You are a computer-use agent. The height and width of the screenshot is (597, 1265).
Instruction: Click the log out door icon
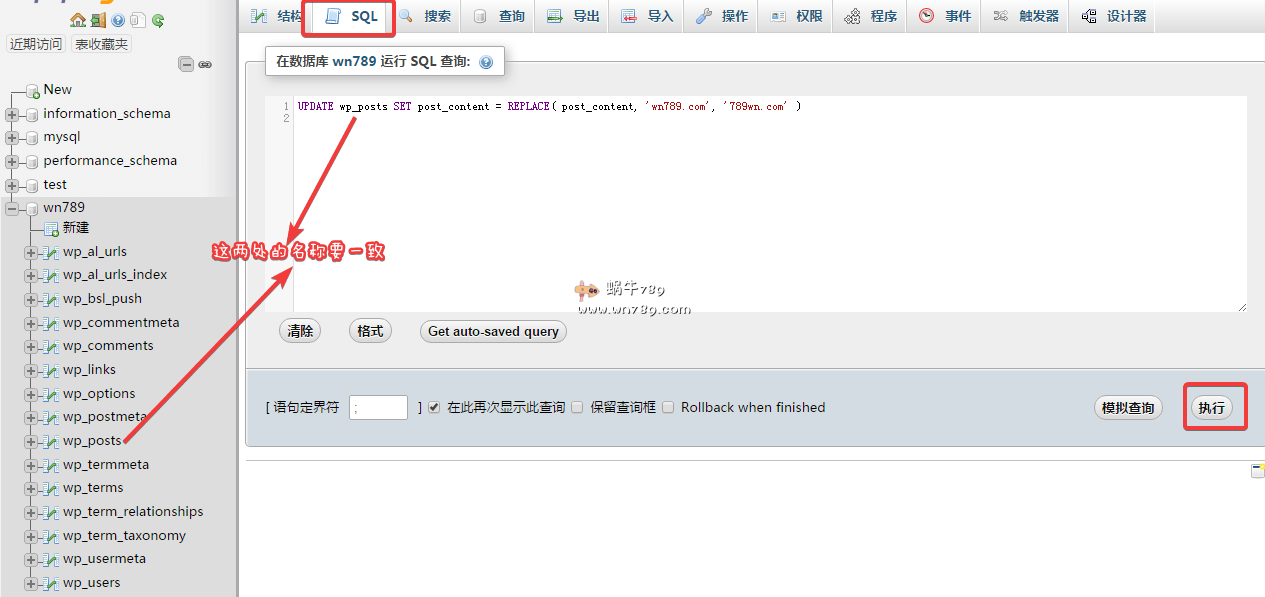[x=98, y=19]
